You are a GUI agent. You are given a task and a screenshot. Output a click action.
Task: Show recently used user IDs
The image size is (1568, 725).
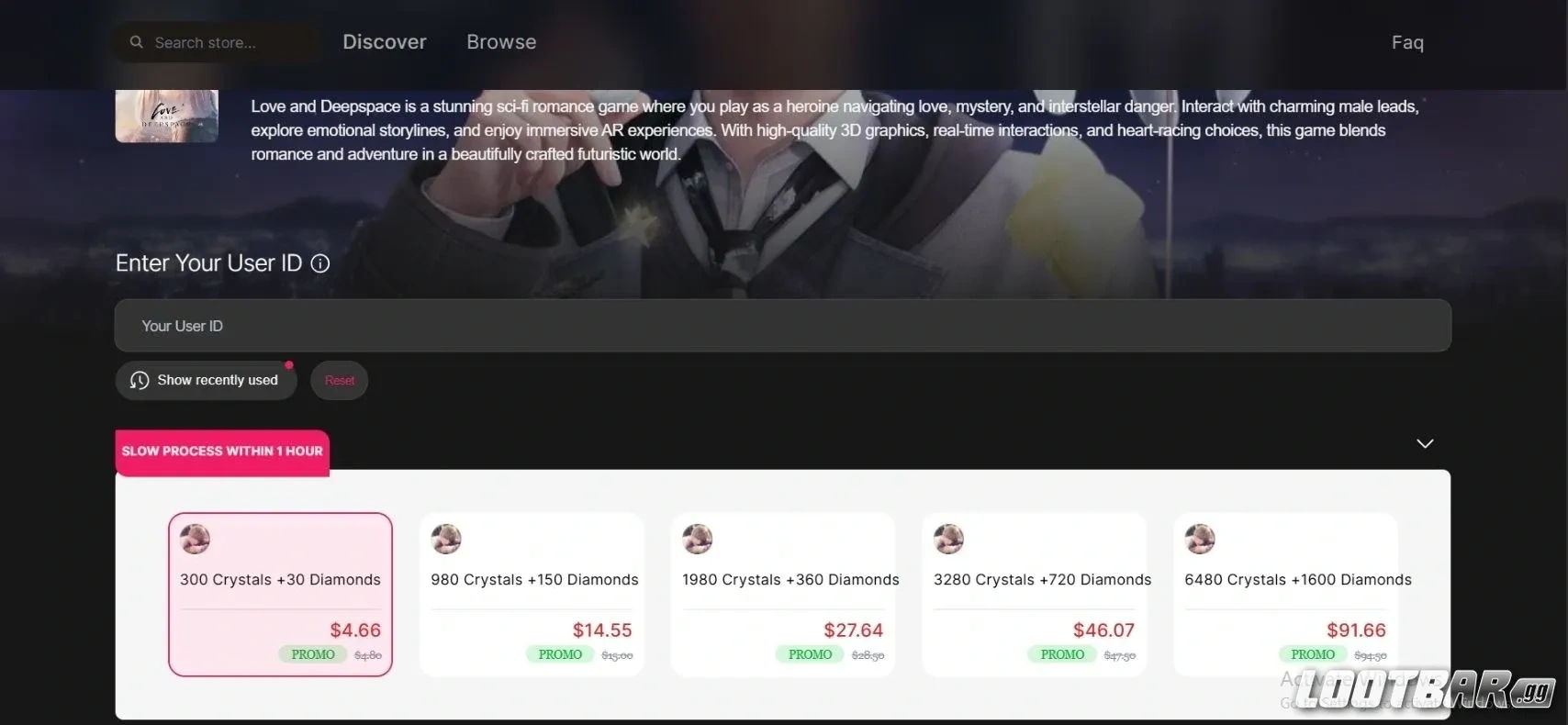click(206, 380)
